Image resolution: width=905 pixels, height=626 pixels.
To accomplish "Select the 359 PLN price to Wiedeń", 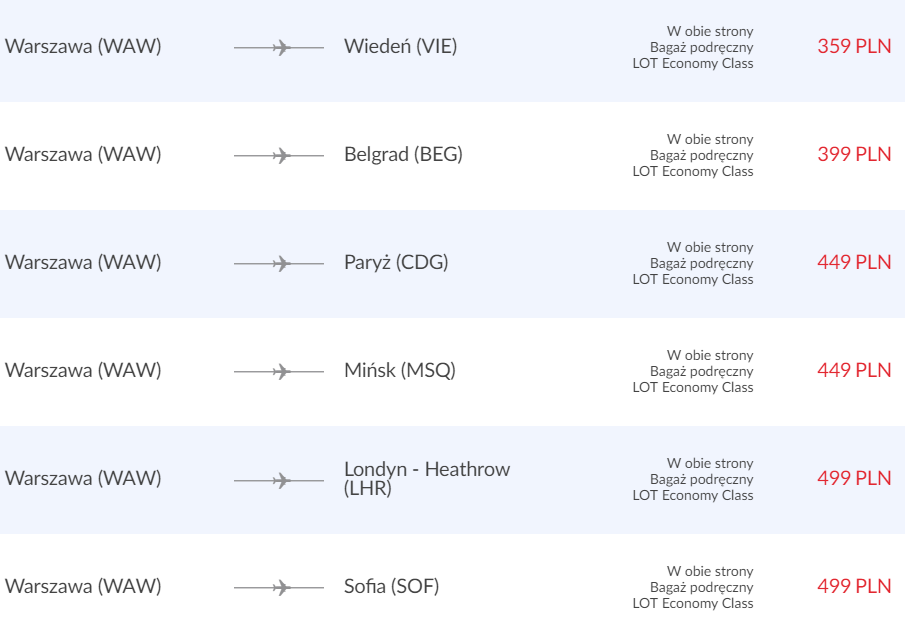I will click(854, 46).
